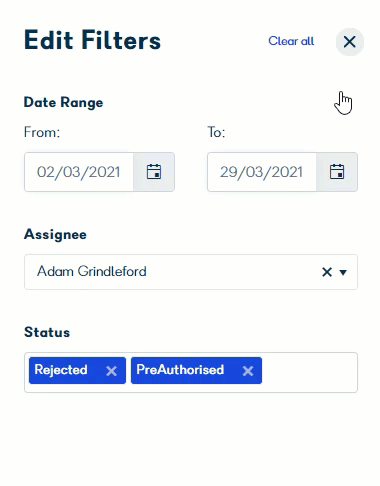The image size is (380, 486).
Task: Click the Assignee section label
Action: coord(55,234)
